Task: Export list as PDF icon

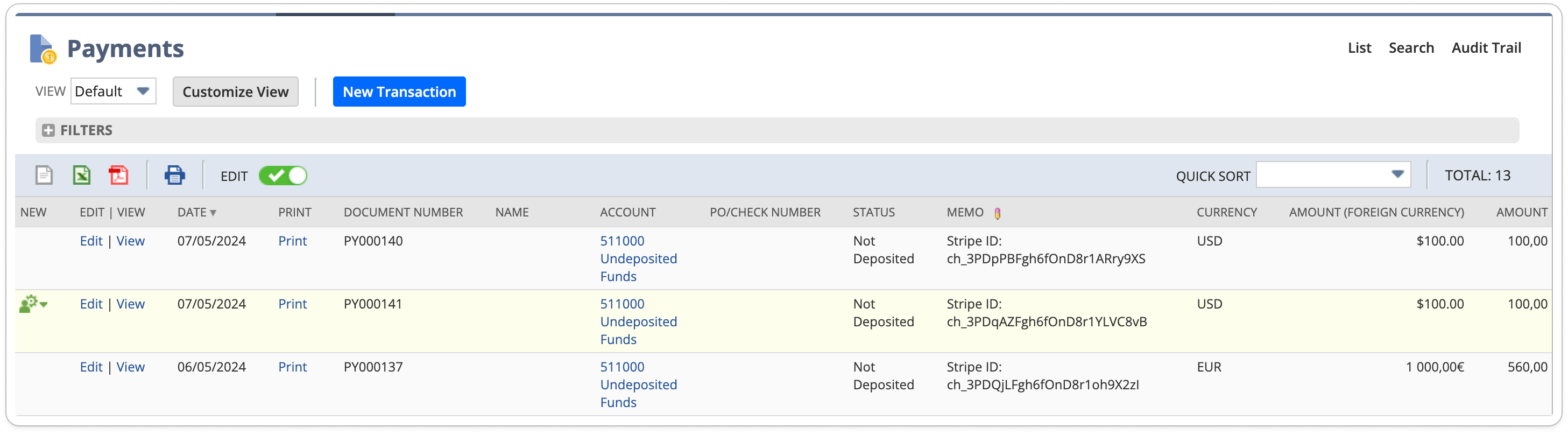Action: (119, 176)
